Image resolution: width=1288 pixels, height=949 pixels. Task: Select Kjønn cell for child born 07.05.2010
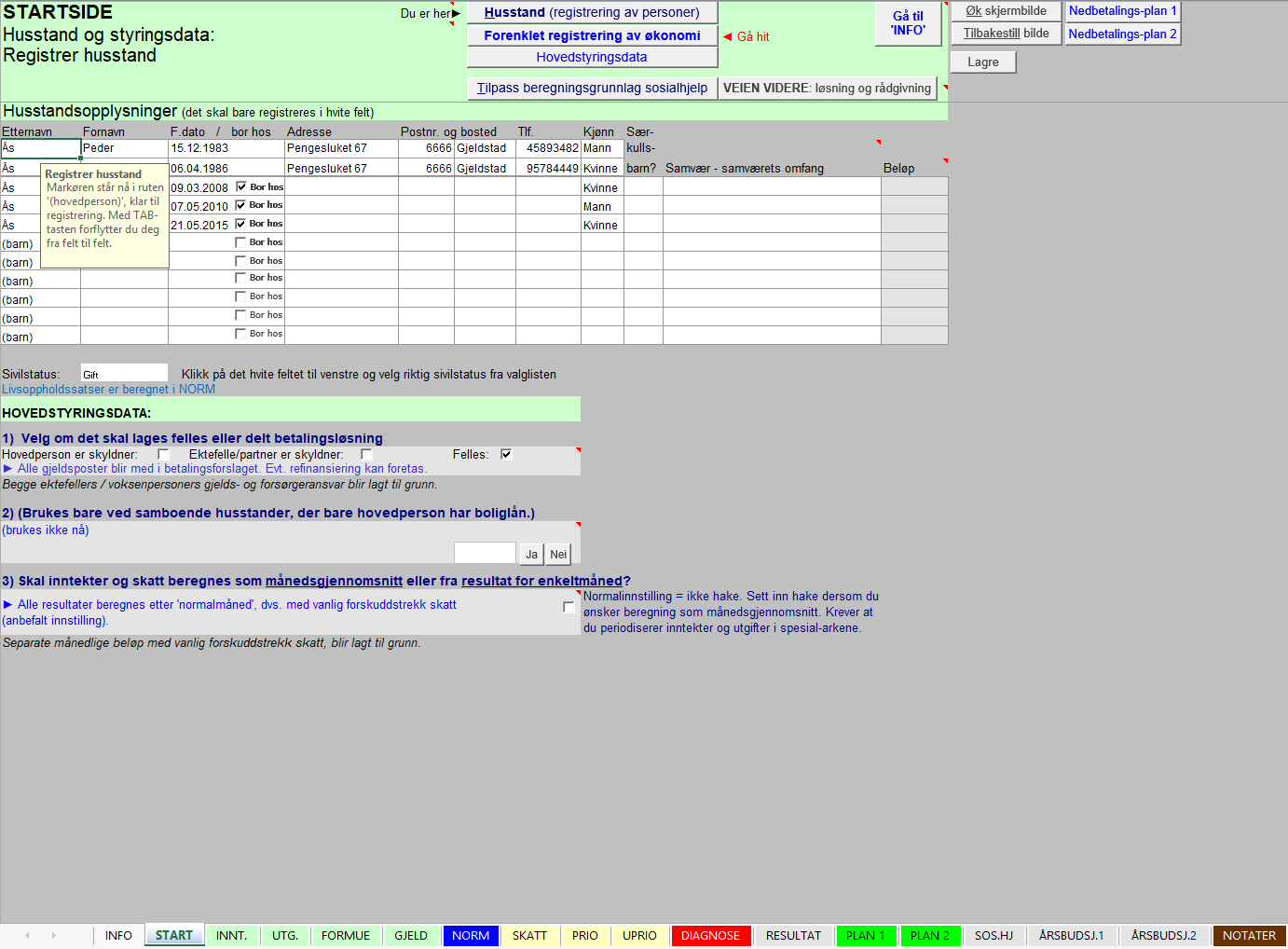[x=602, y=206]
